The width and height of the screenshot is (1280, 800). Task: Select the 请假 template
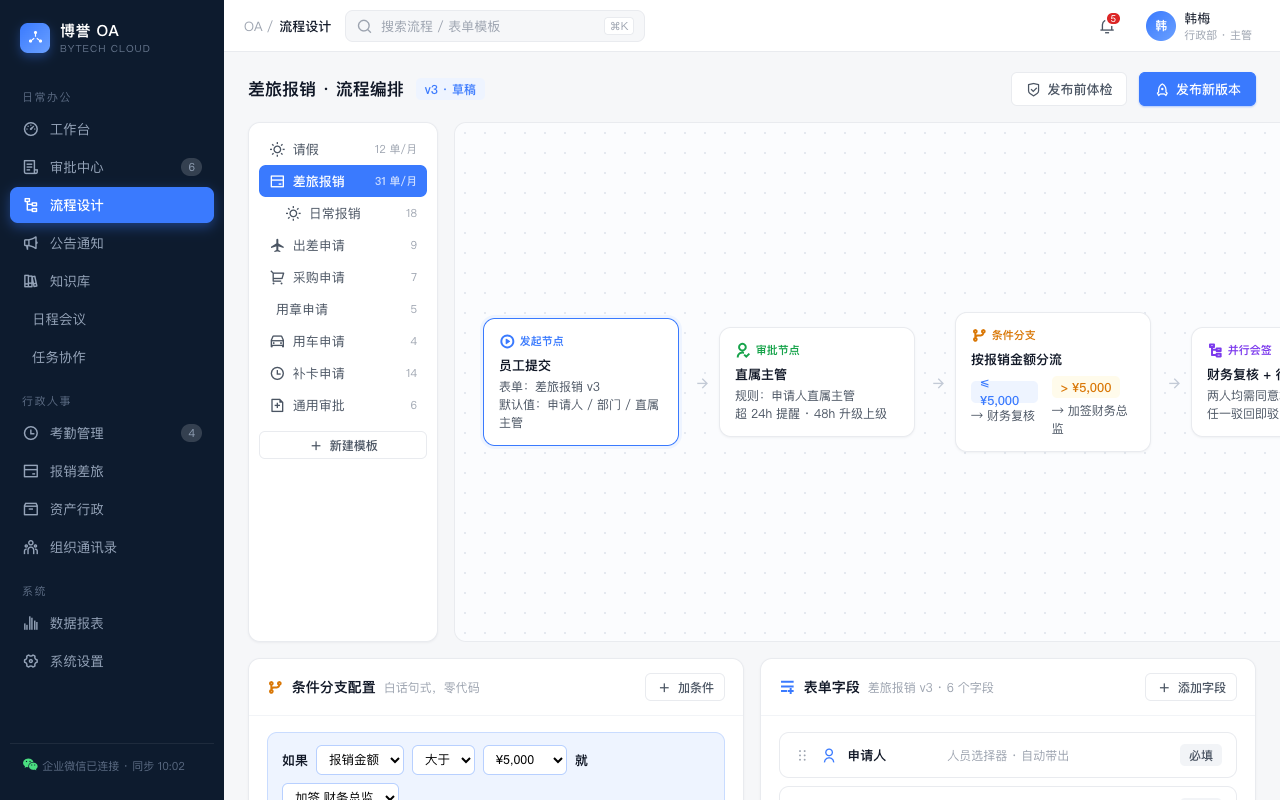(343, 149)
